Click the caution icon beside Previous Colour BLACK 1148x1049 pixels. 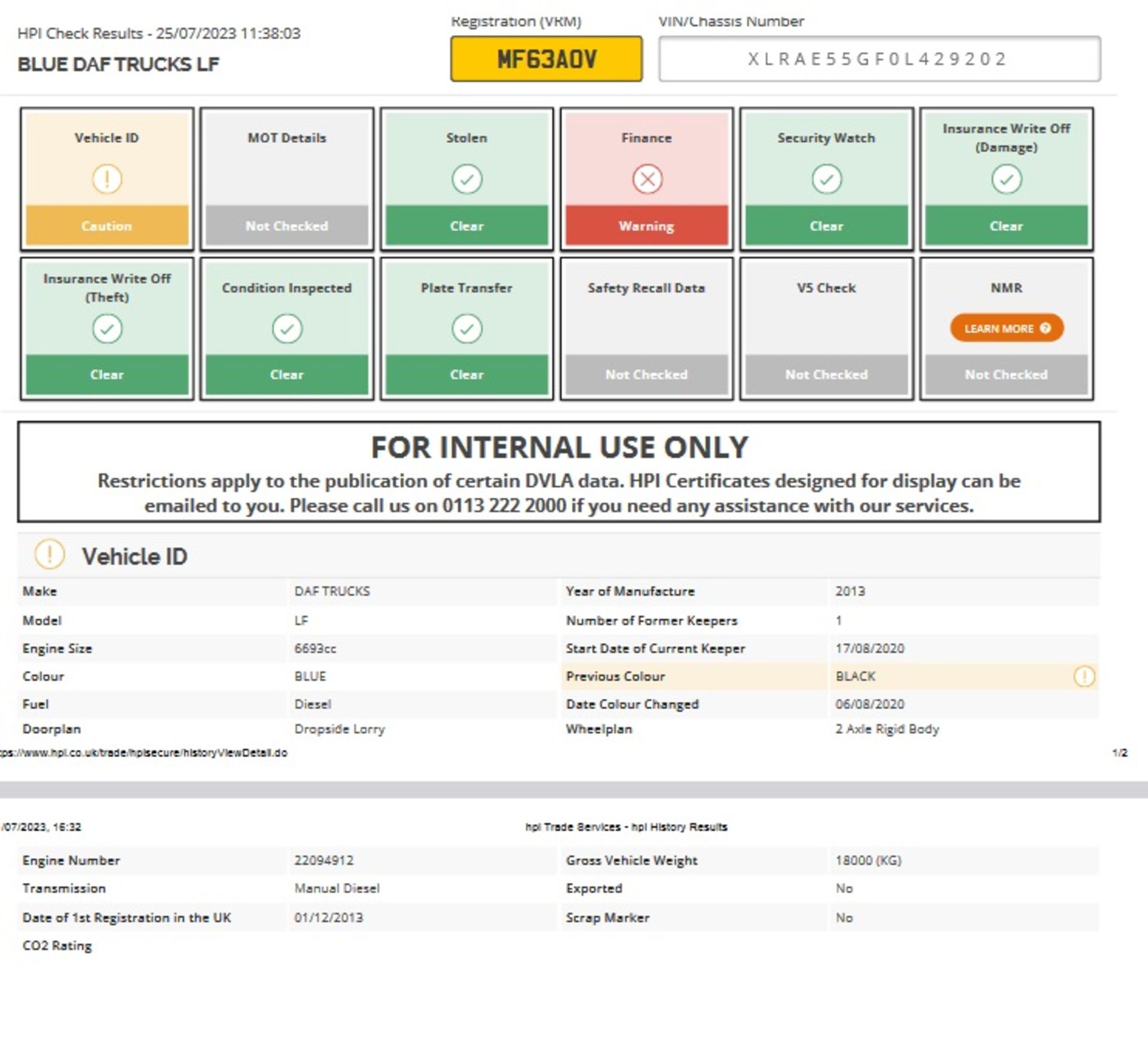[x=1084, y=676]
